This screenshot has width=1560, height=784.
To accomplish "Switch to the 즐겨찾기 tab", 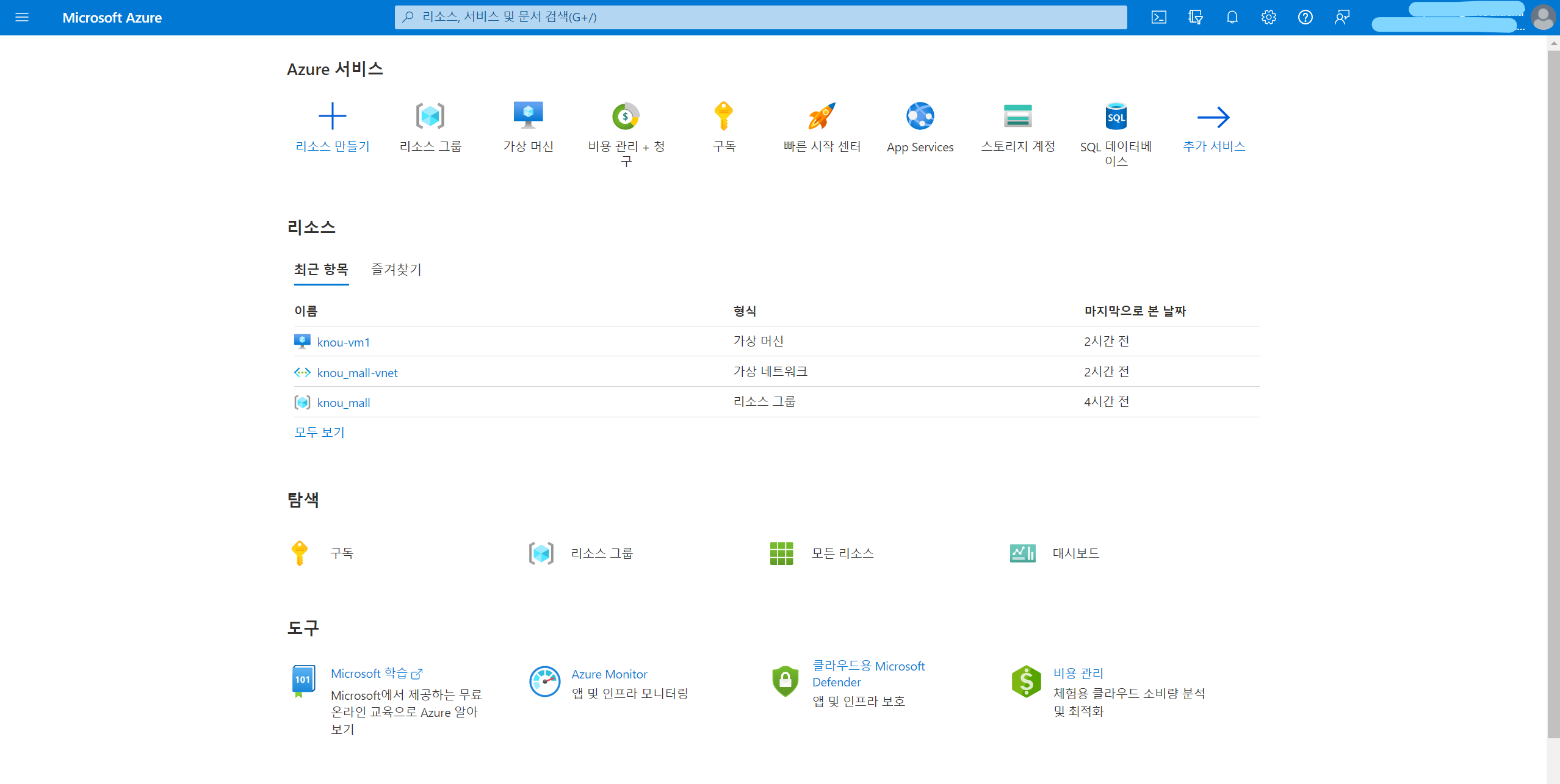I will [x=396, y=269].
